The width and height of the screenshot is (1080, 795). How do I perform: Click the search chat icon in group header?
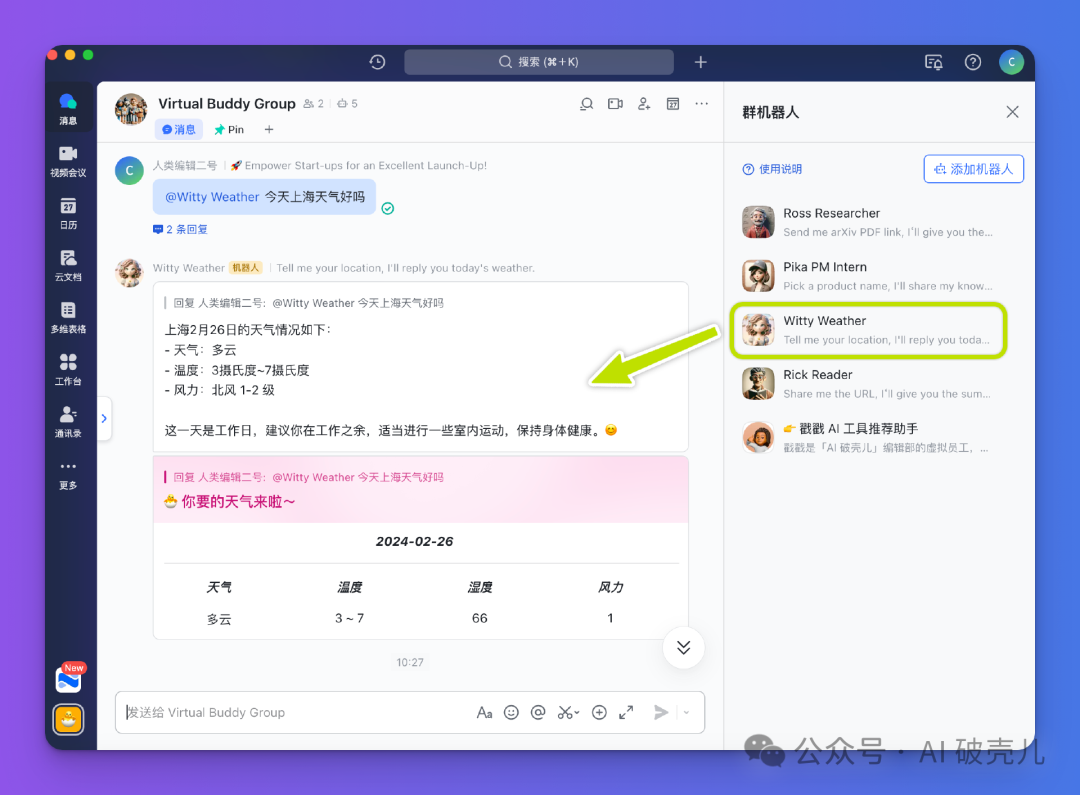(587, 104)
